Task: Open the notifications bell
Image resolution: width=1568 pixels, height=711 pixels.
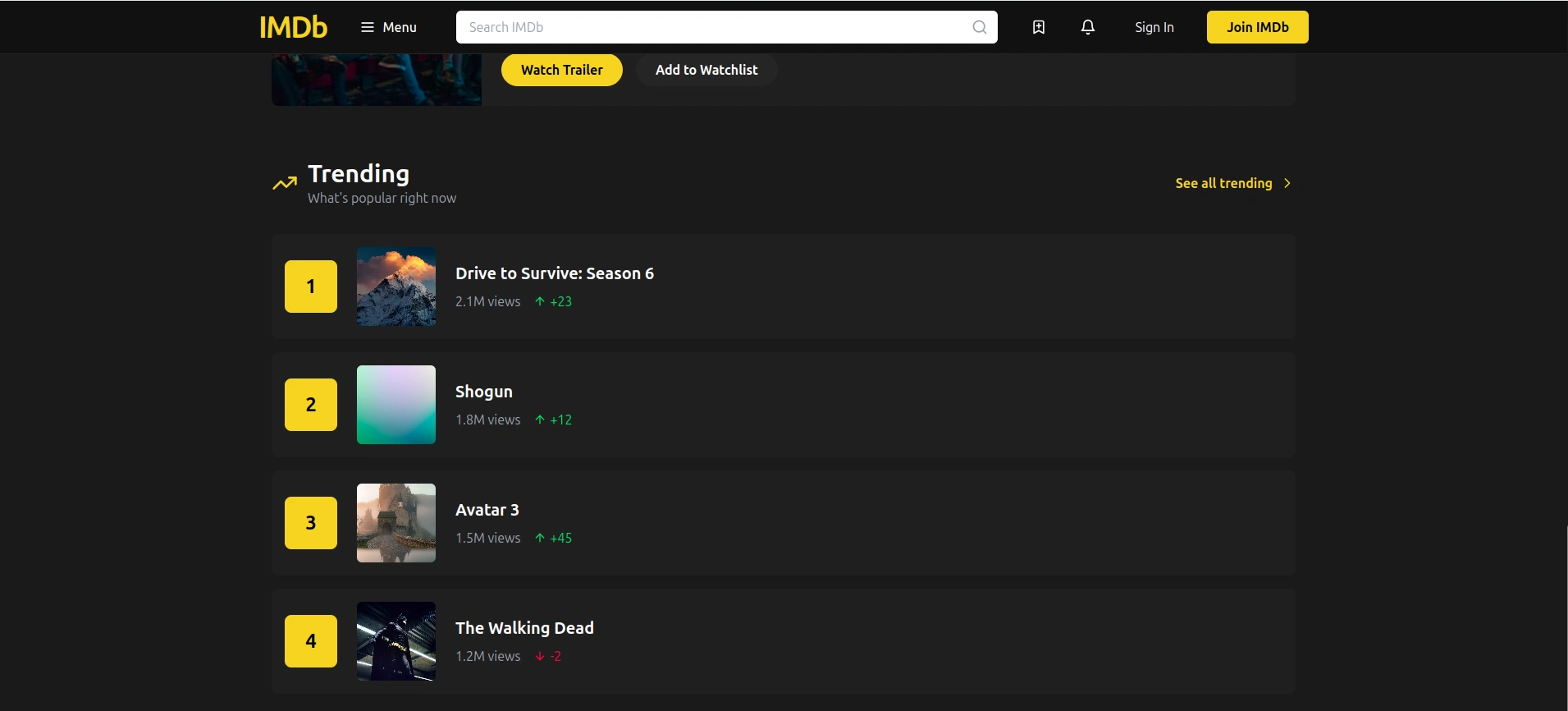Action: 1088,27
